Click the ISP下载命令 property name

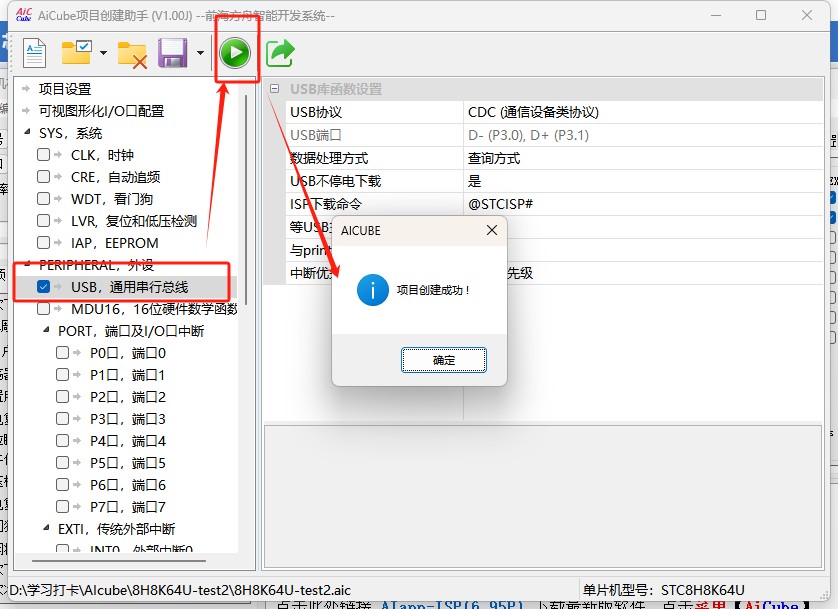click(325, 204)
